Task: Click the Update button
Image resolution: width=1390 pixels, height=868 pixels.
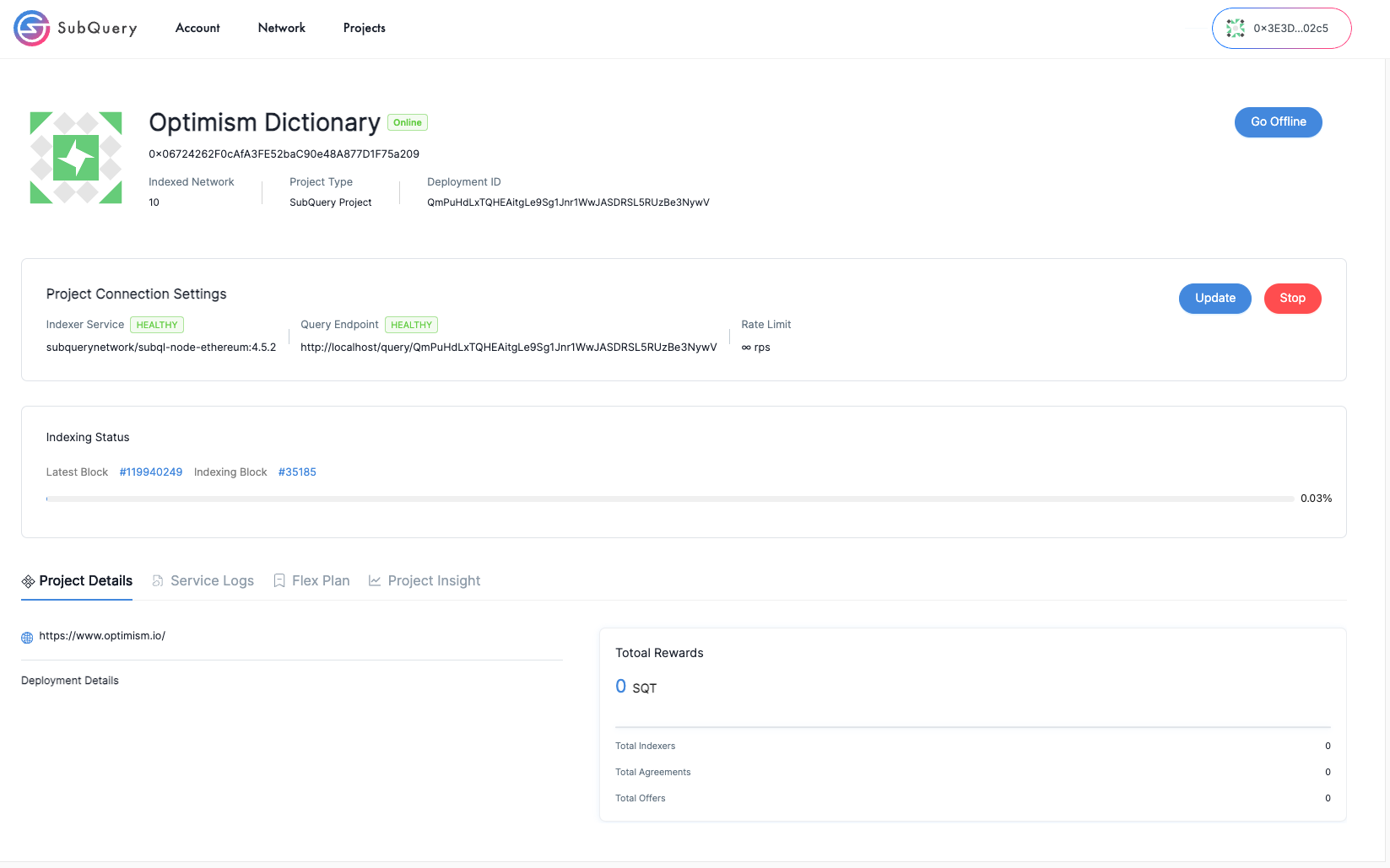Action: [x=1215, y=299]
